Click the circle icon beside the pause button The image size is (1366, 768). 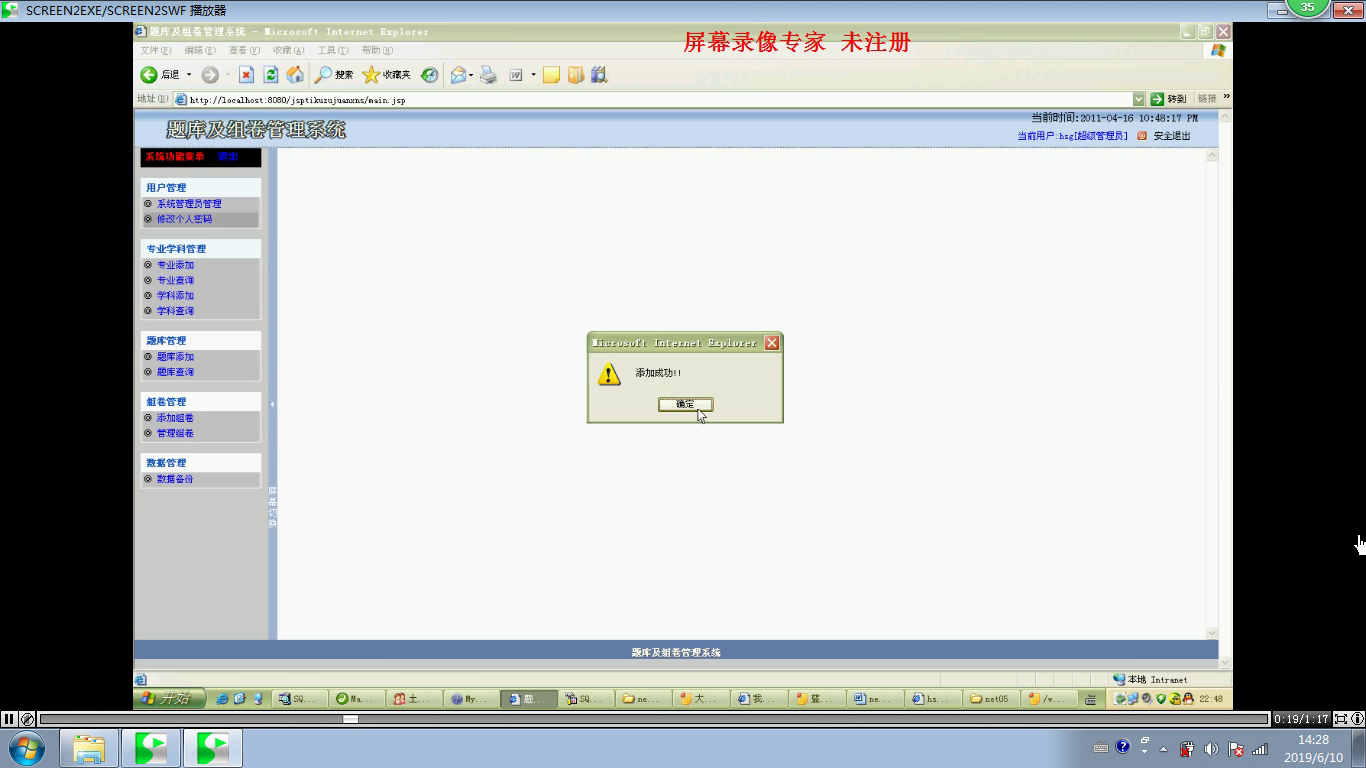[27, 718]
